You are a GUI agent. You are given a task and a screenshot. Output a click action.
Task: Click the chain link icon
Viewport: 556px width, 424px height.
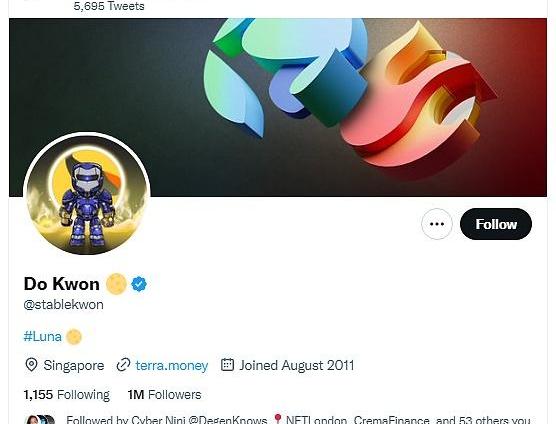[x=123, y=365]
